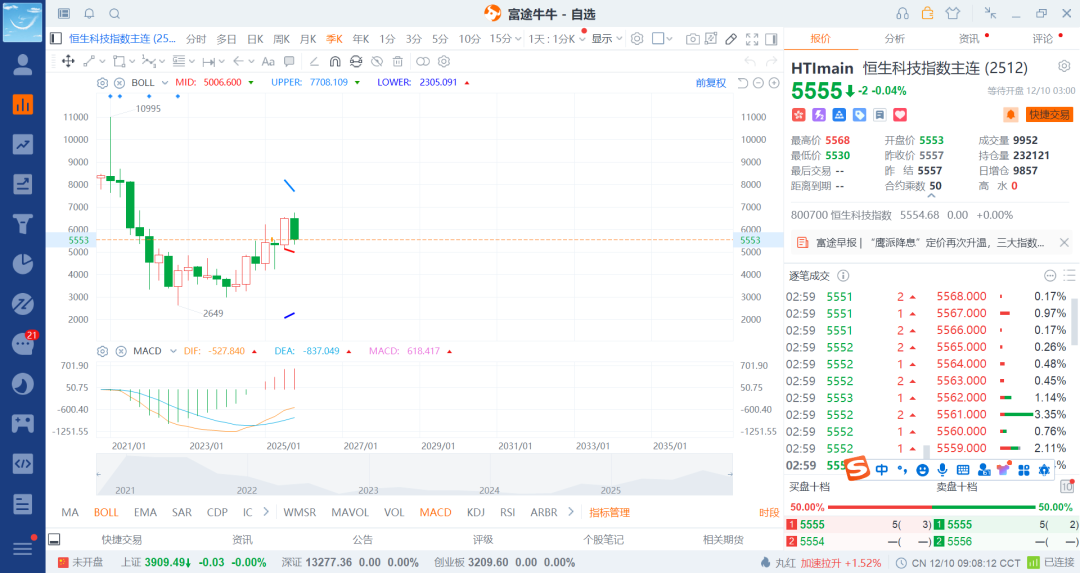This screenshot has width=1080, height=573.
Task: Collapse quote details with up chevron
Action: [x=931, y=196]
